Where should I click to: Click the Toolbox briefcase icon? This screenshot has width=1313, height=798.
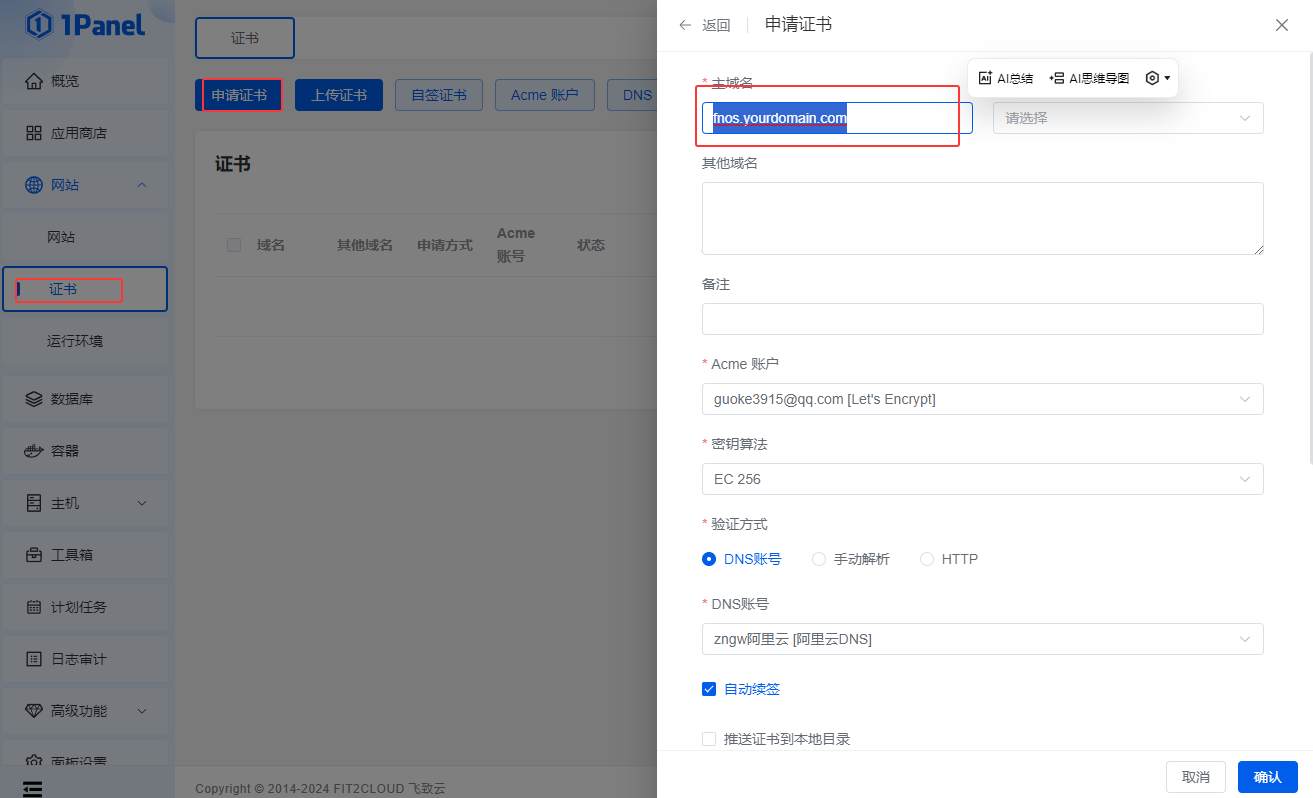tap(34, 555)
